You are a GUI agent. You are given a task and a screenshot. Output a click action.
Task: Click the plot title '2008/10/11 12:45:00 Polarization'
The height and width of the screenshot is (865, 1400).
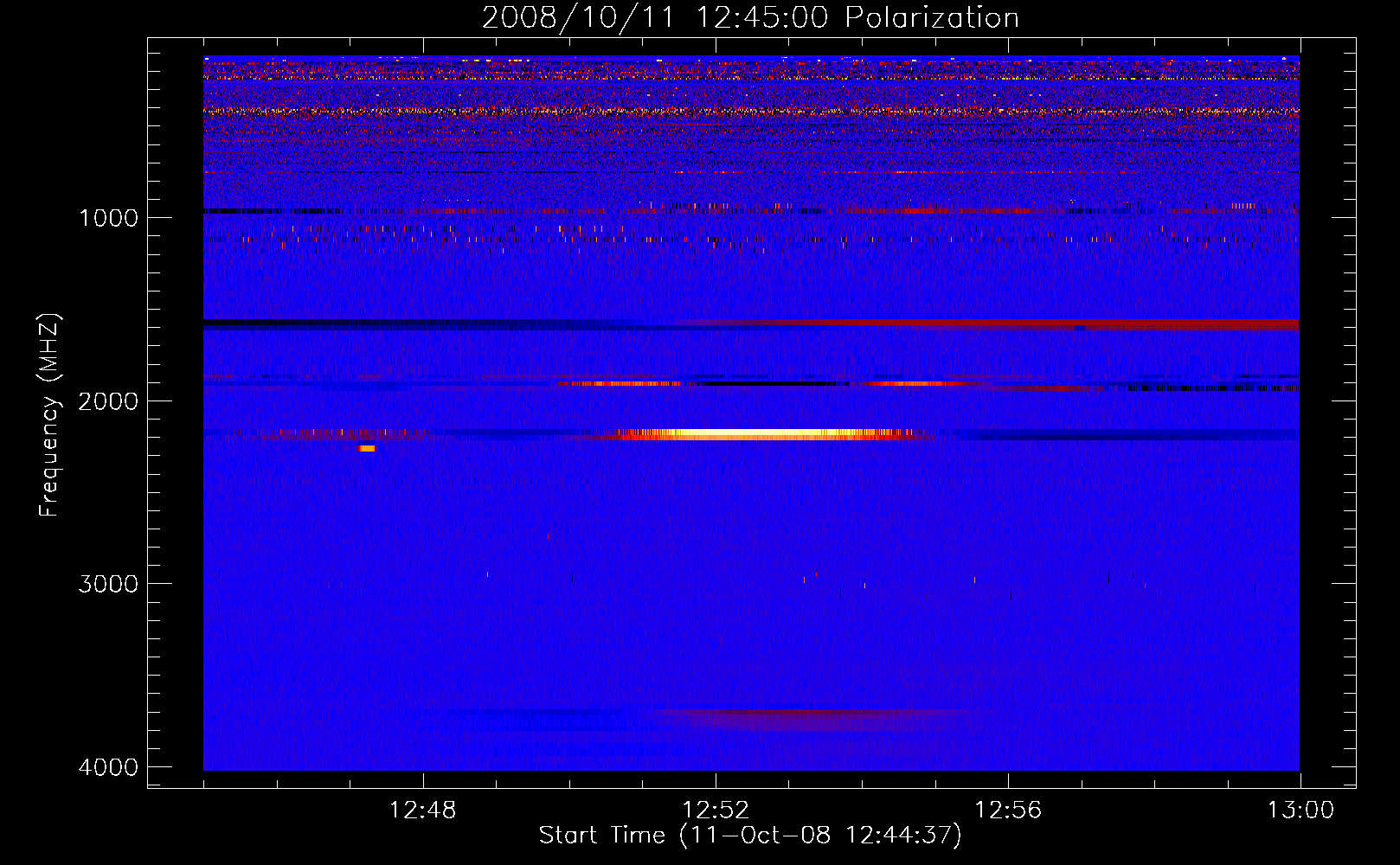tap(750, 17)
